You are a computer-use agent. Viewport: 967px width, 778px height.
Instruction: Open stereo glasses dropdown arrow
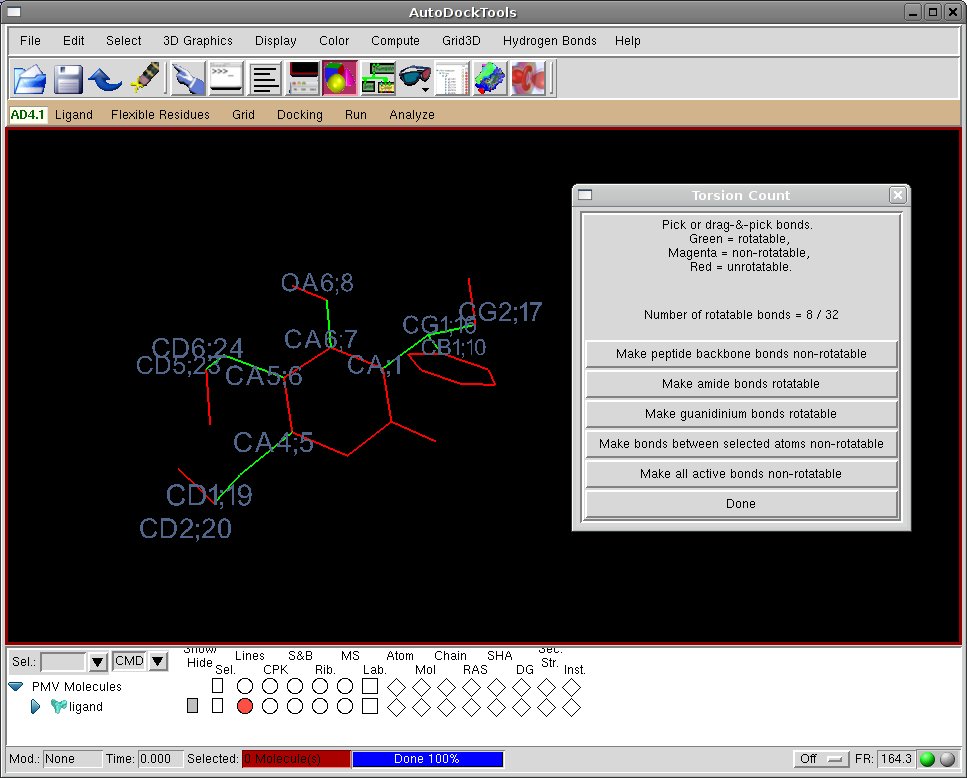point(426,90)
